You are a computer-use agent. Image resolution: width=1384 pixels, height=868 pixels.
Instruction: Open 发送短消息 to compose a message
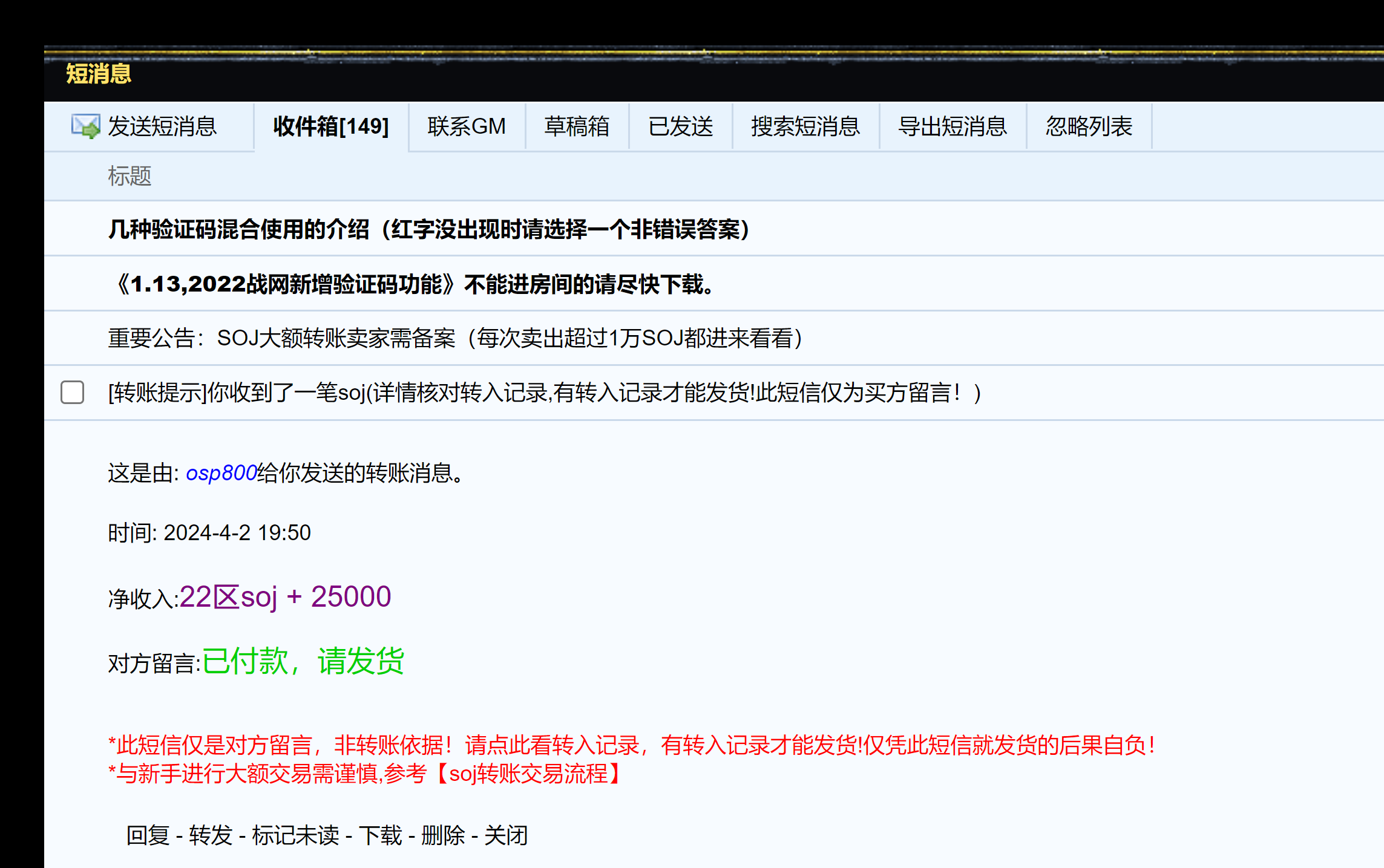tap(162, 126)
